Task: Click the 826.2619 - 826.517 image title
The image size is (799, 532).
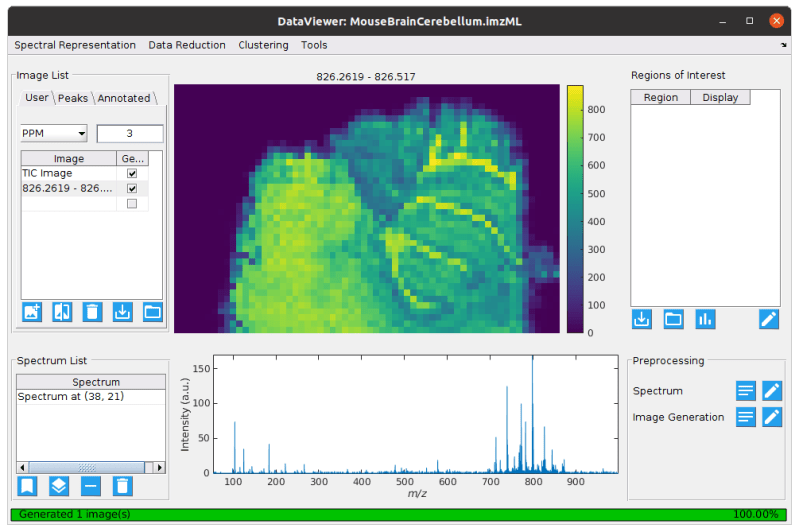Action: tap(365, 77)
